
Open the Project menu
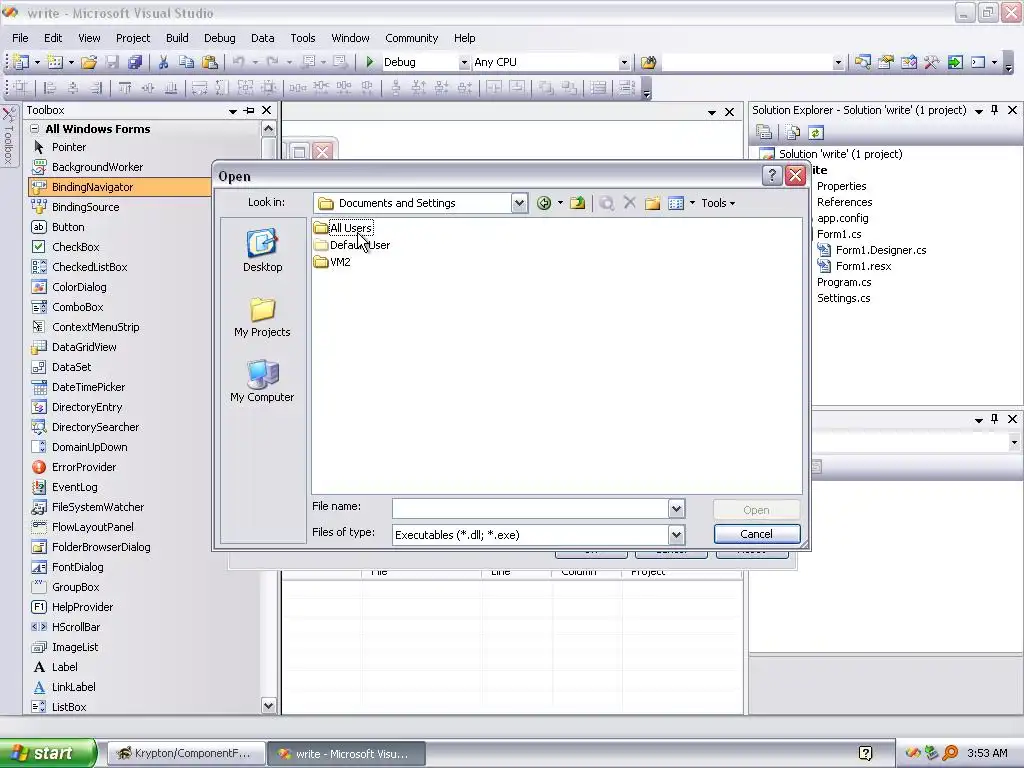133,38
